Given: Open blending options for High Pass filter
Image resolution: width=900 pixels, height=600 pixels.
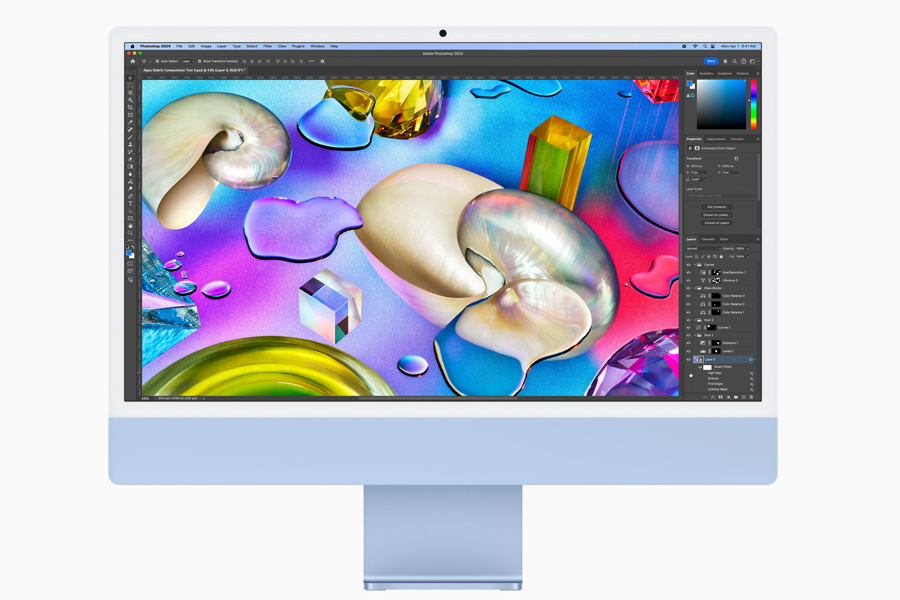Looking at the screenshot, I should coord(751,373).
